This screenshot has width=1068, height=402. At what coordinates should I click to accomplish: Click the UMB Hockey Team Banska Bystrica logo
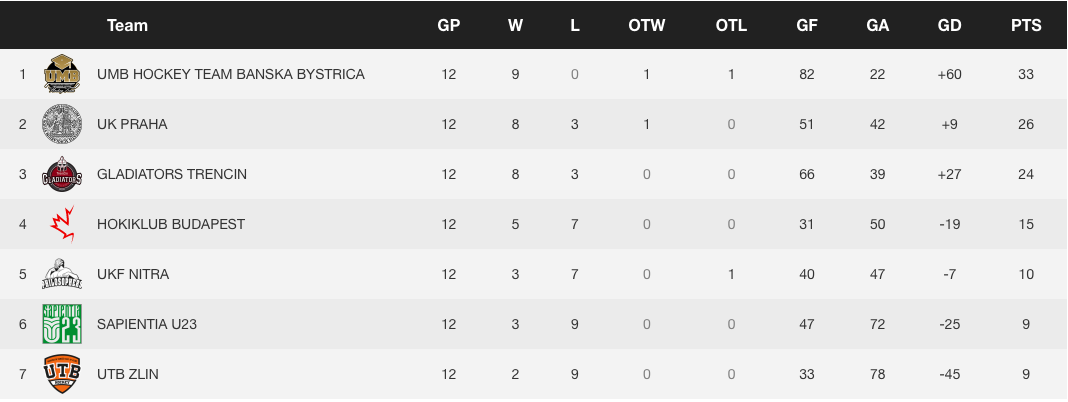[61, 74]
